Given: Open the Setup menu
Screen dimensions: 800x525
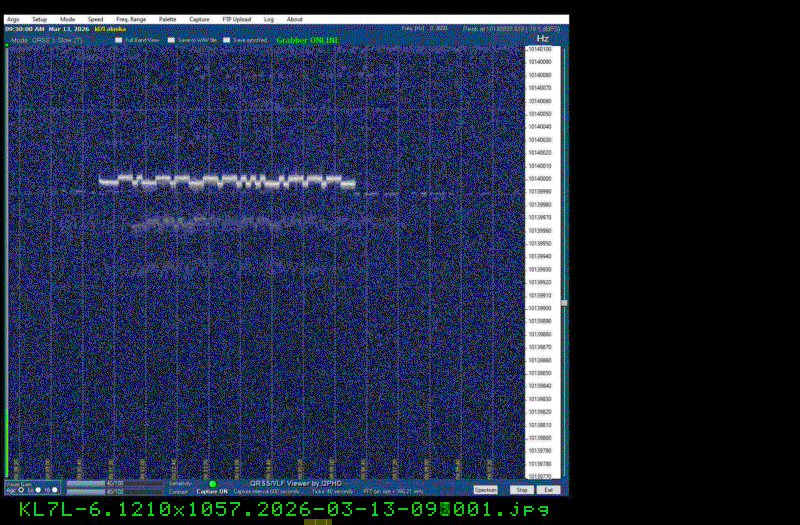Looking at the screenshot, I should pos(39,19).
